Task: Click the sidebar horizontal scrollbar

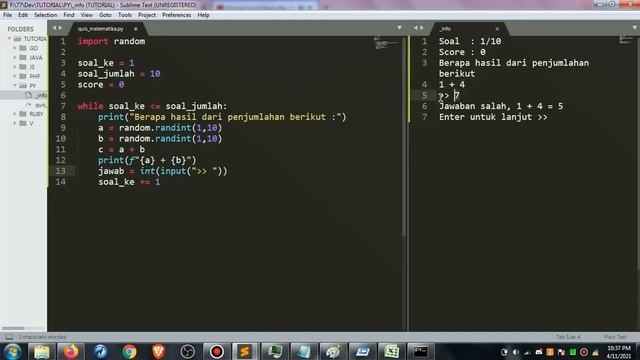Action: tap(13, 328)
